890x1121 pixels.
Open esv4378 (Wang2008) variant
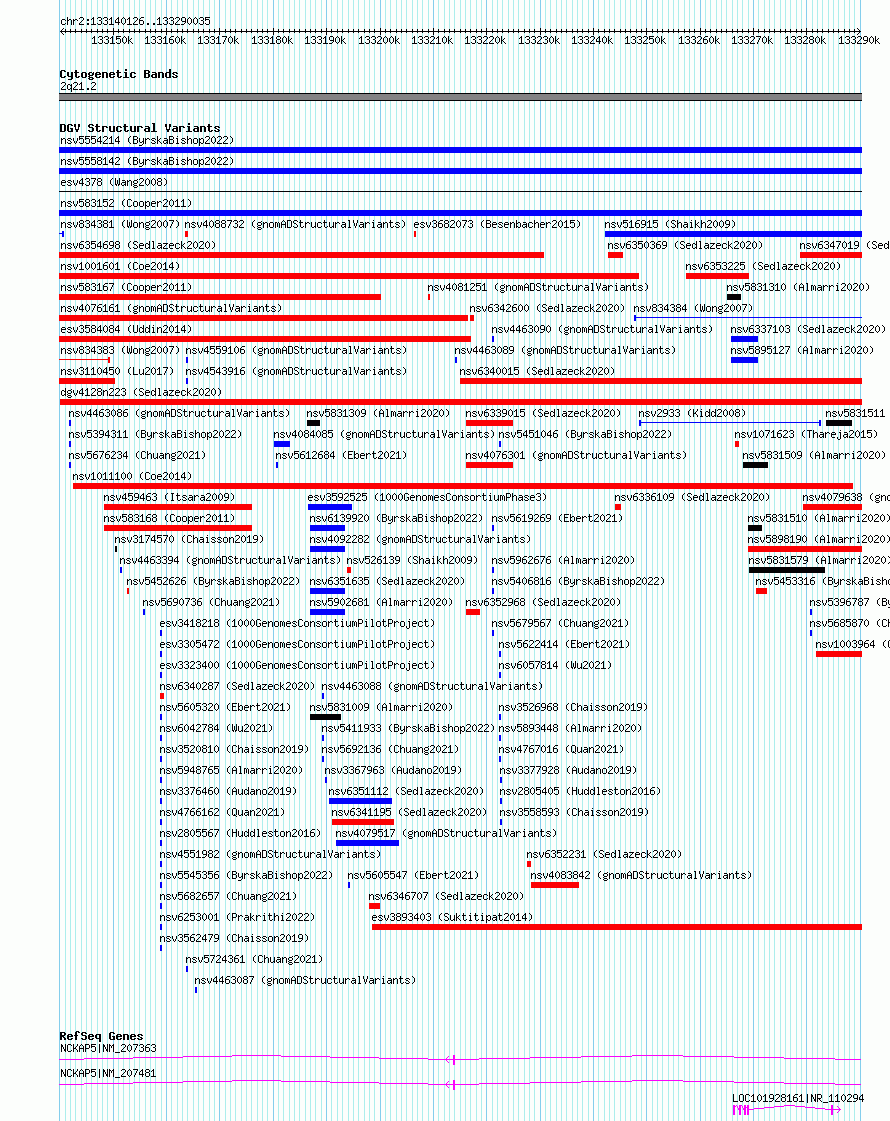coord(114,182)
